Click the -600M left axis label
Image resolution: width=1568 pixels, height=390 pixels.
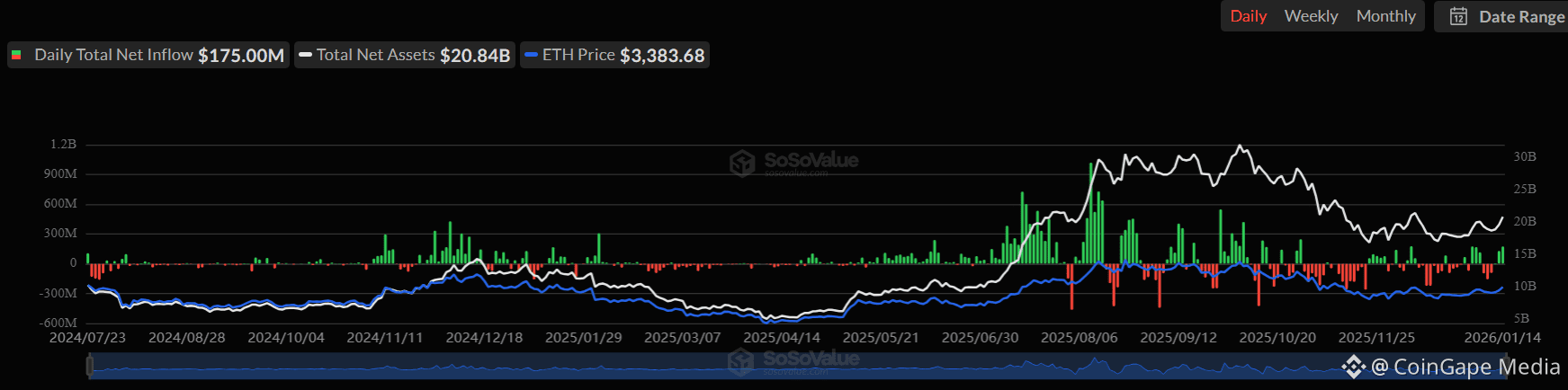[x=58, y=323]
